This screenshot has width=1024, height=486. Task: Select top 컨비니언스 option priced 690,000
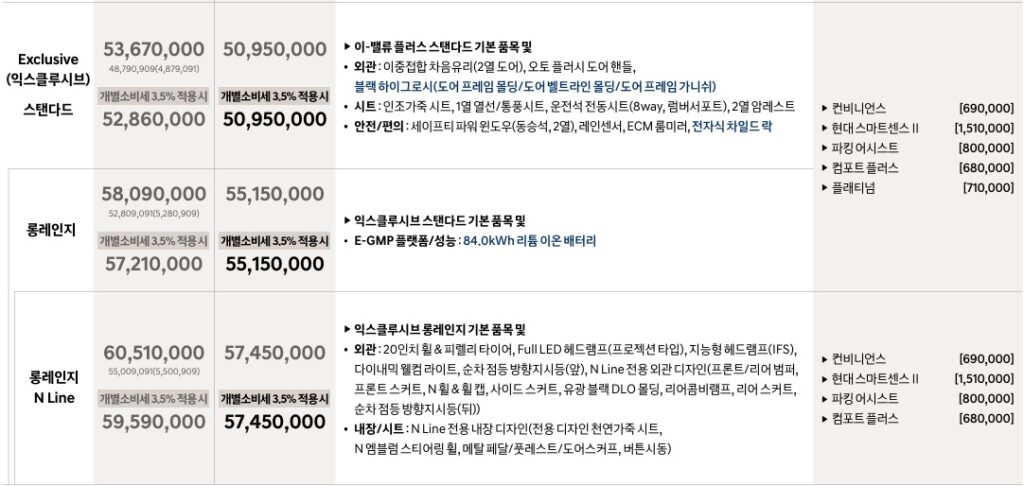(x=918, y=108)
